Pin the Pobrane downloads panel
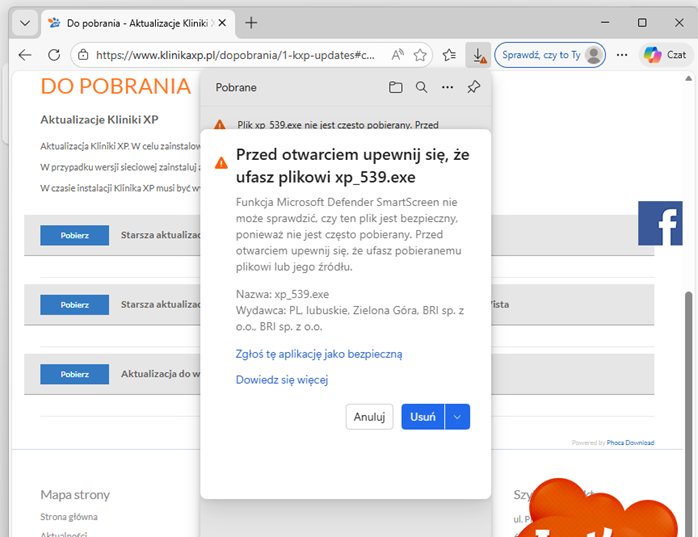This screenshot has width=698, height=537. point(474,88)
